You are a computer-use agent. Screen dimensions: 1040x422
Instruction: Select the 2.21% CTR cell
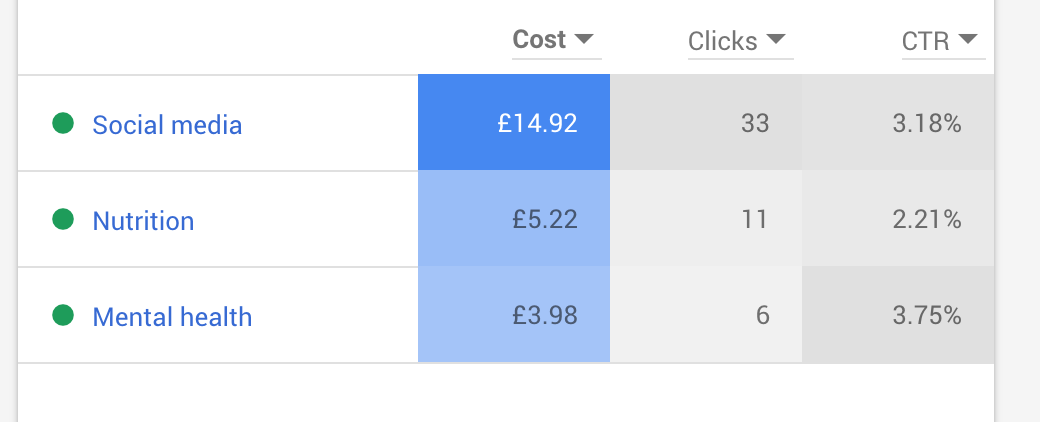(x=898, y=219)
